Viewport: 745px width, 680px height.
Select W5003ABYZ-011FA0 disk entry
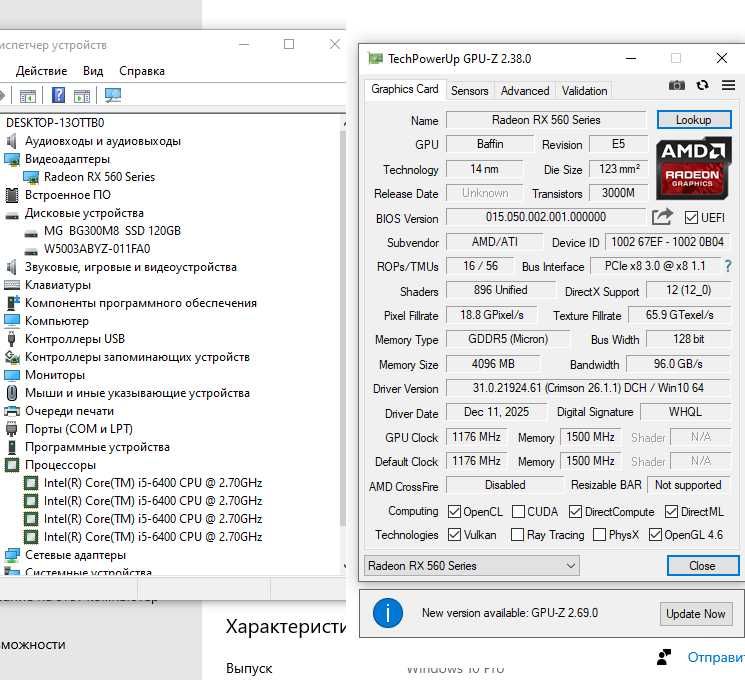[97, 249]
